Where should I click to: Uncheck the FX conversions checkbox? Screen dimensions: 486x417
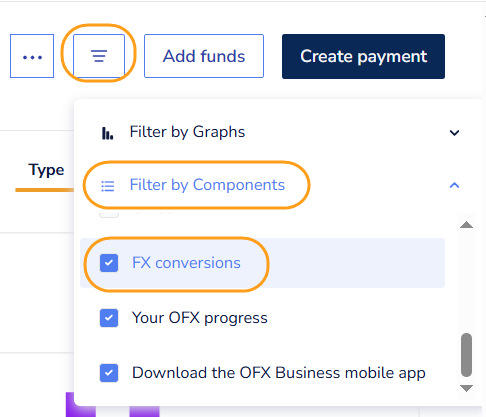[x=109, y=263]
